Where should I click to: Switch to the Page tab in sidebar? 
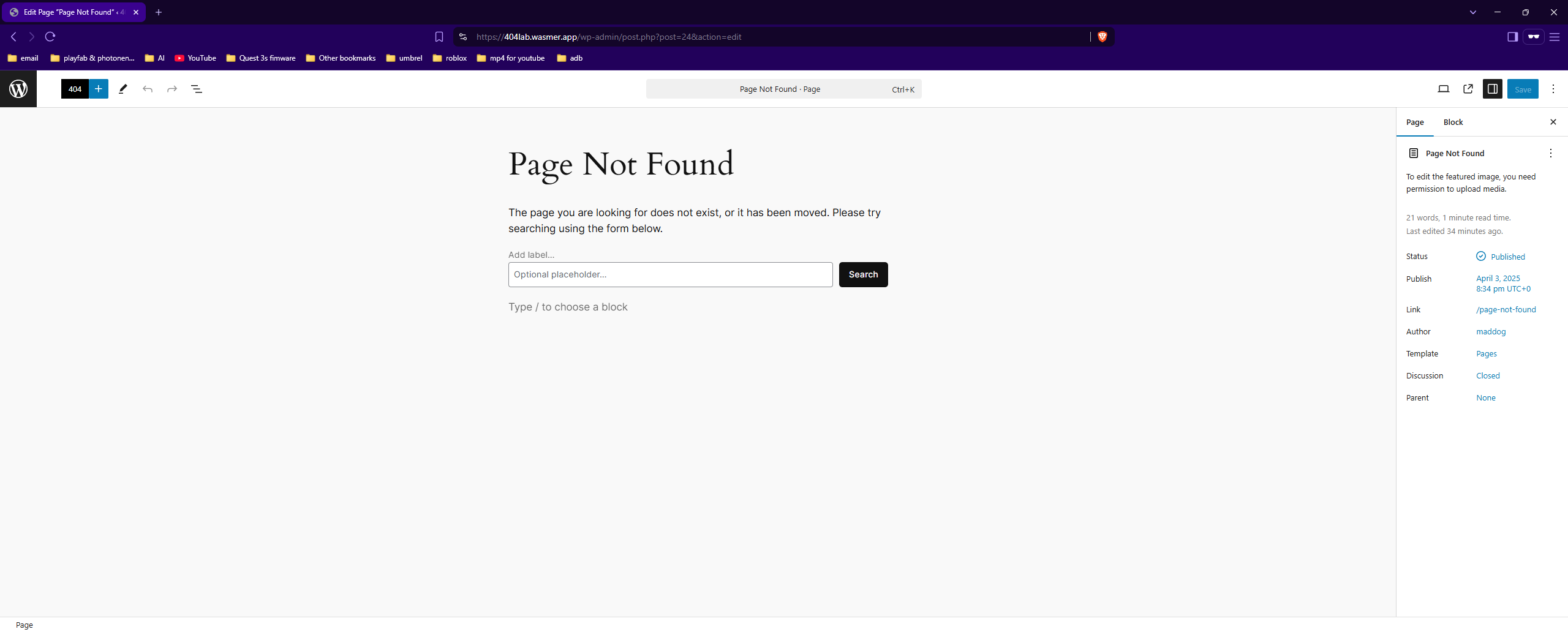pos(1415,122)
